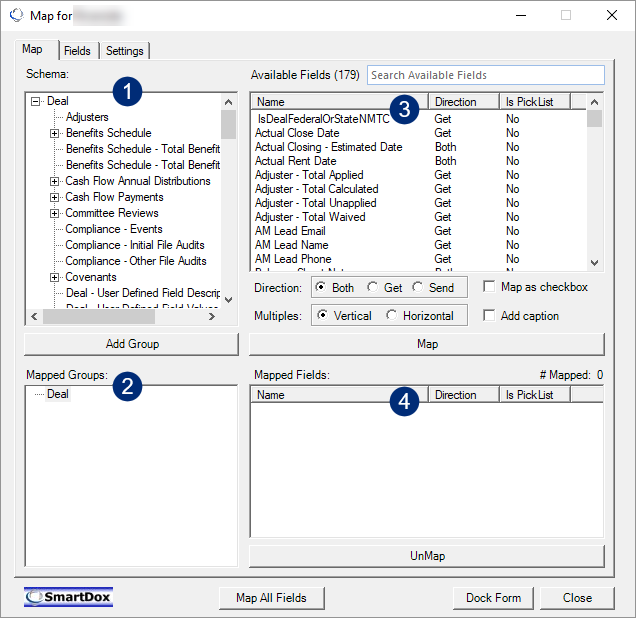The width and height of the screenshot is (636, 618).
Task: Click the app icon in title bar
Action: click(17, 15)
